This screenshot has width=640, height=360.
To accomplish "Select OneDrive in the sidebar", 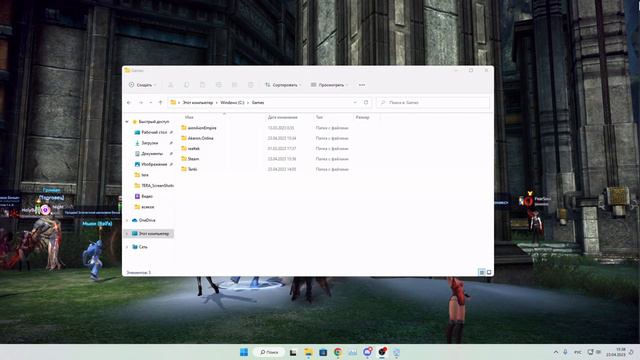I will [147, 220].
